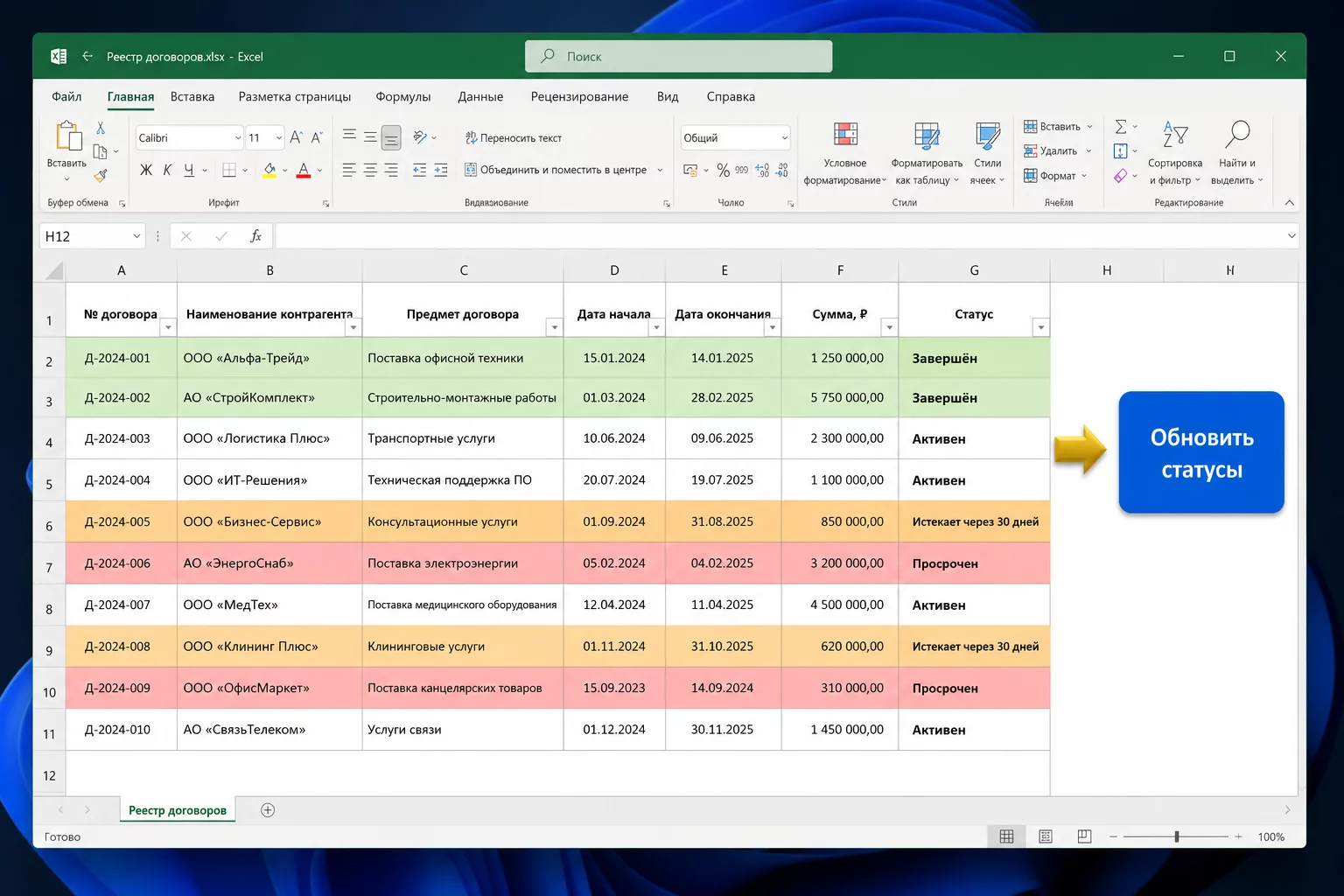Toggle italic К formatting
The height and width of the screenshot is (896, 1344).
[x=167, y=170]
